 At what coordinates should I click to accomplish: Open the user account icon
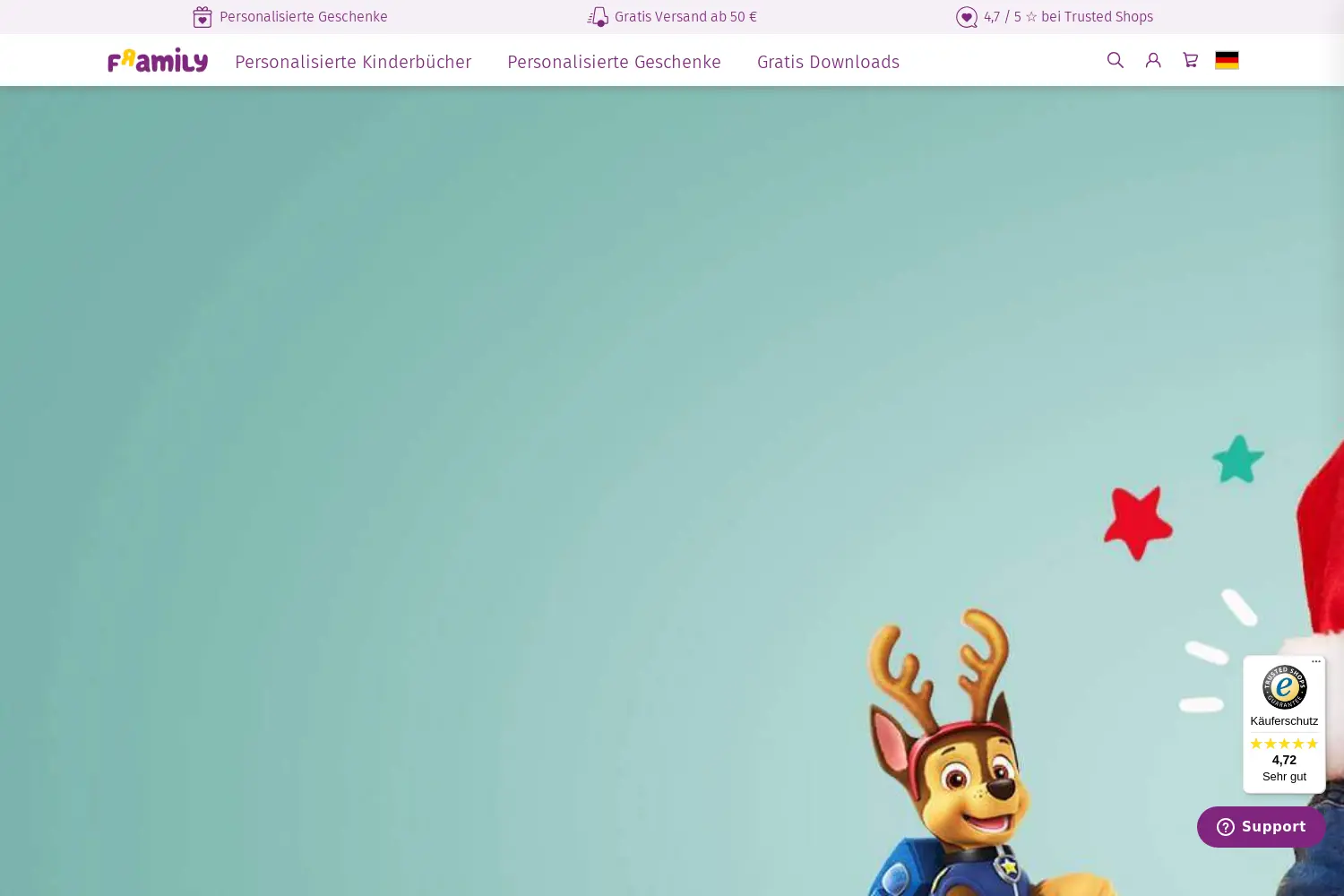pyautogui.click(x=1153, y=60)
